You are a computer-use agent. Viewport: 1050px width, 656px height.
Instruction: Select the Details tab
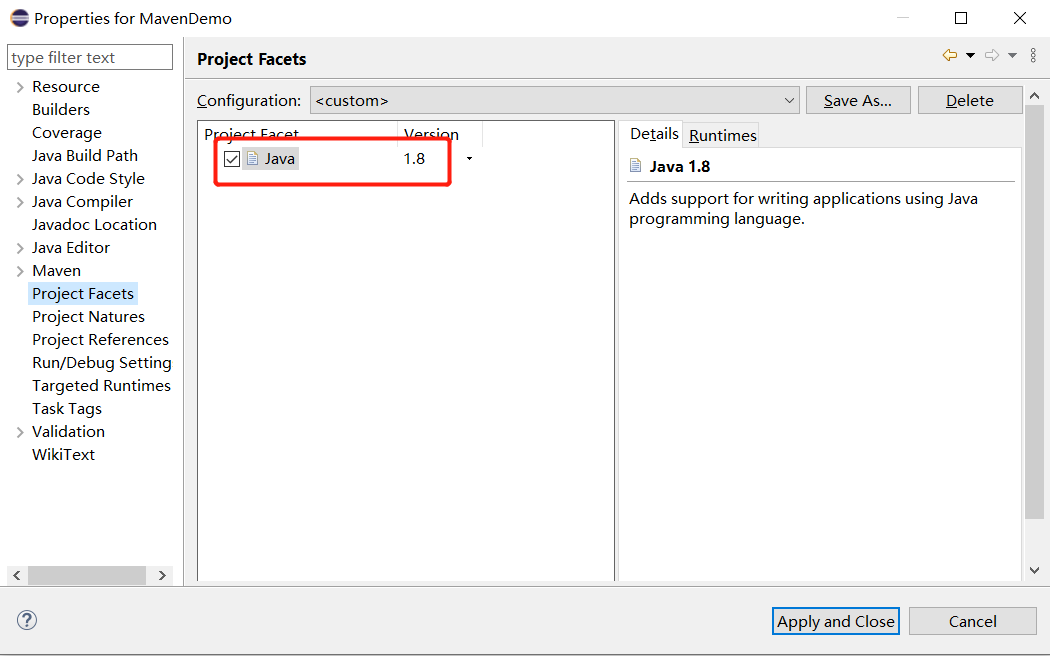tap(654, 134)
